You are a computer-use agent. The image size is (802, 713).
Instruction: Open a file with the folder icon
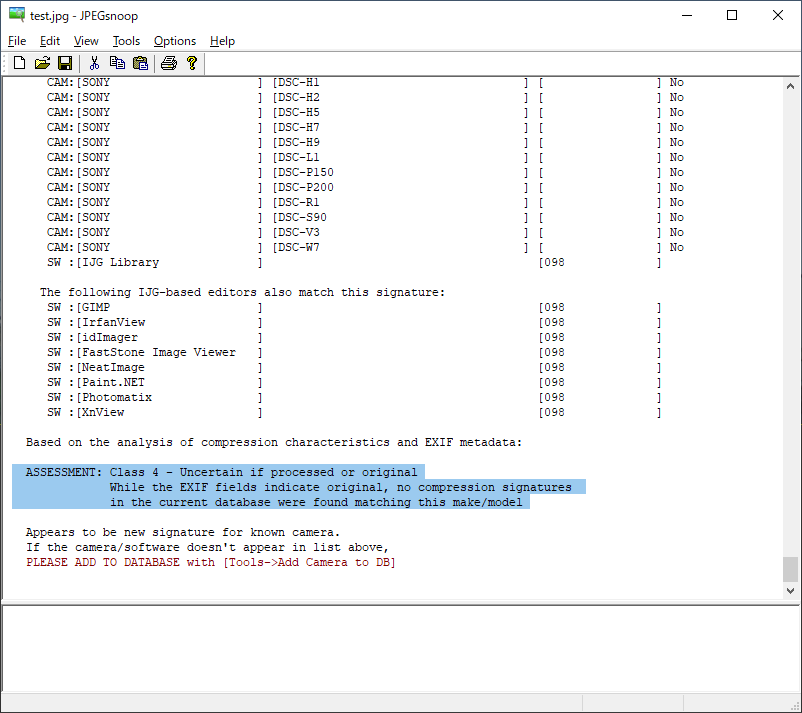42,63
